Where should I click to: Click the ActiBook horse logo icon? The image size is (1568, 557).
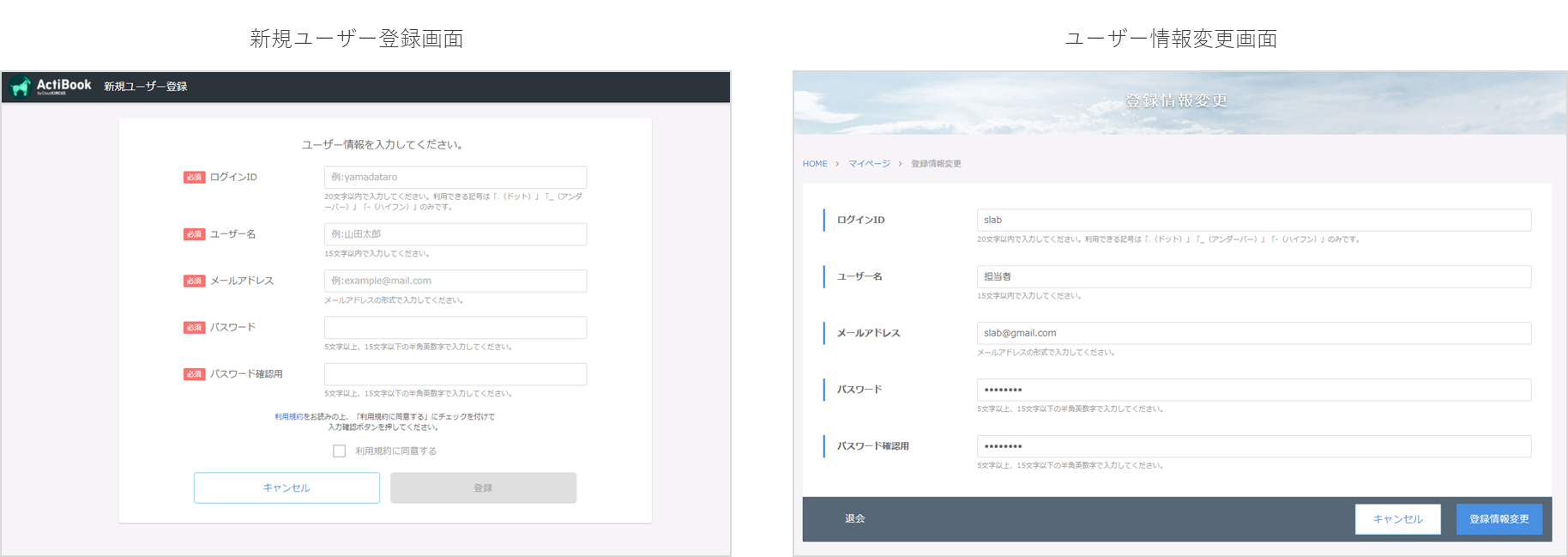coord(21,87)
